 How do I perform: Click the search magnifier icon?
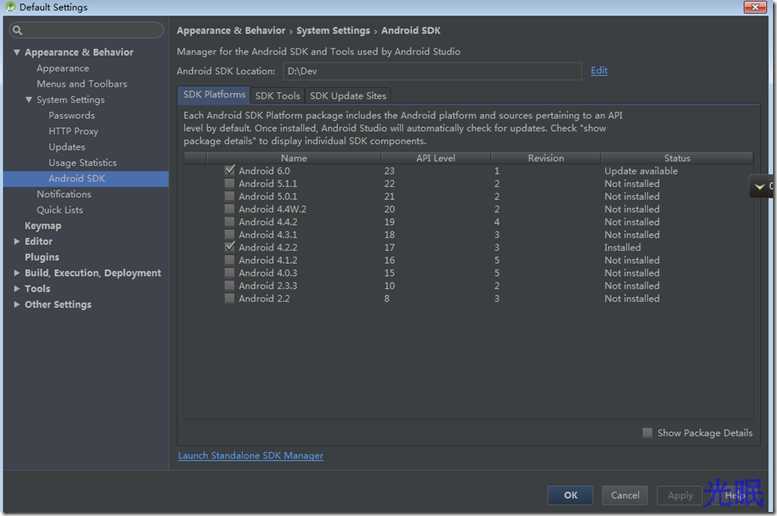coord(17,30)
